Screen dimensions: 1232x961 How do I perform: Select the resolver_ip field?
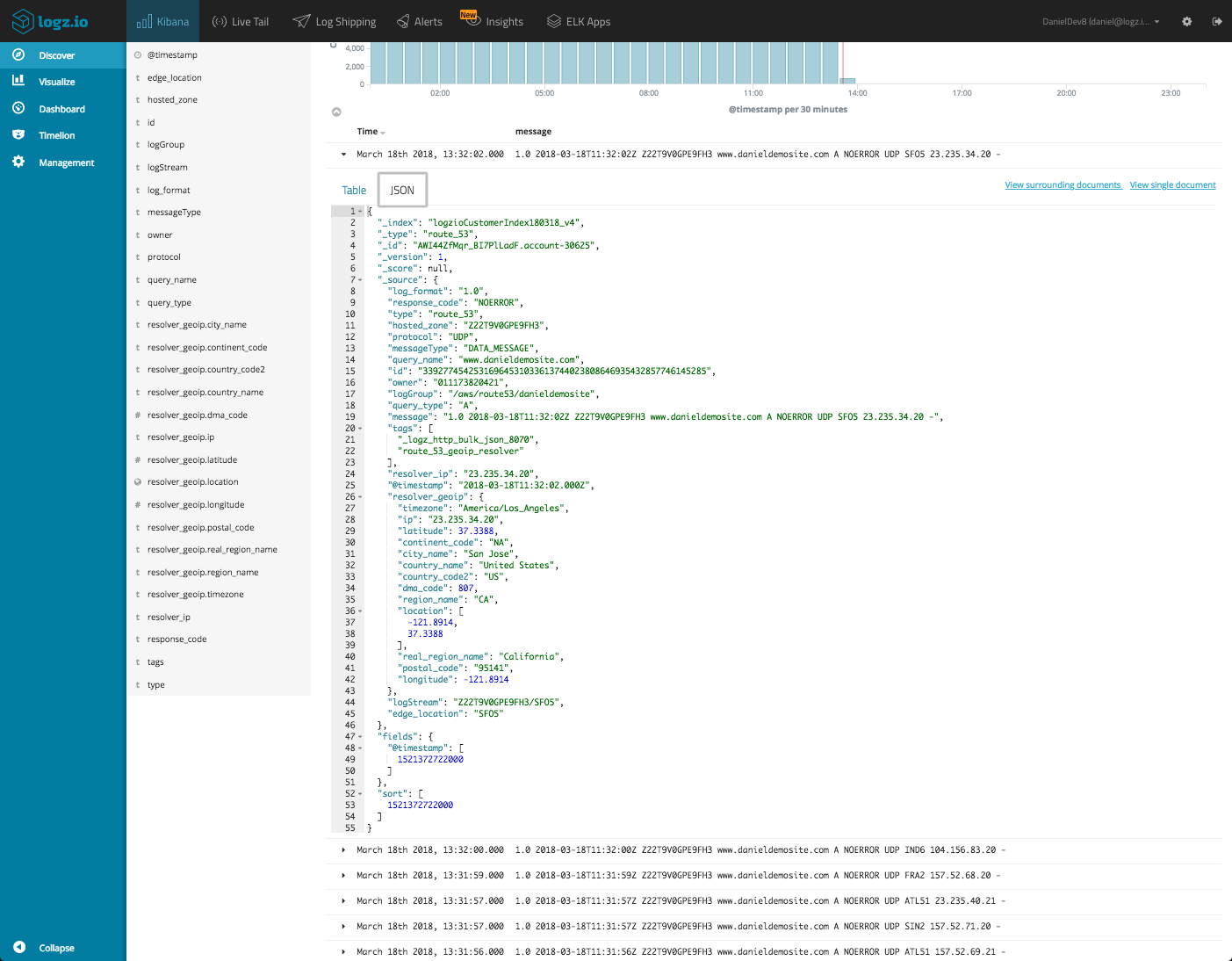(x=169, y=618)
